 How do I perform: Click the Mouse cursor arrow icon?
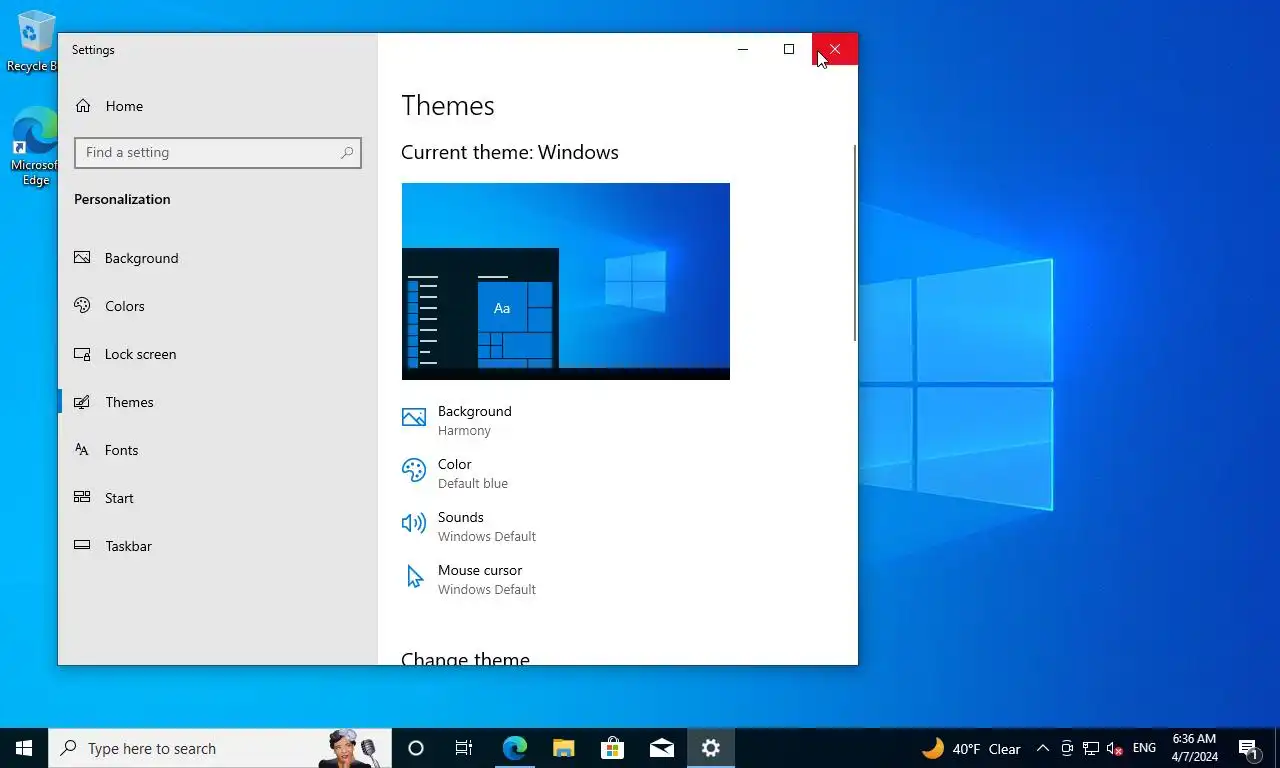coord(414,577)
